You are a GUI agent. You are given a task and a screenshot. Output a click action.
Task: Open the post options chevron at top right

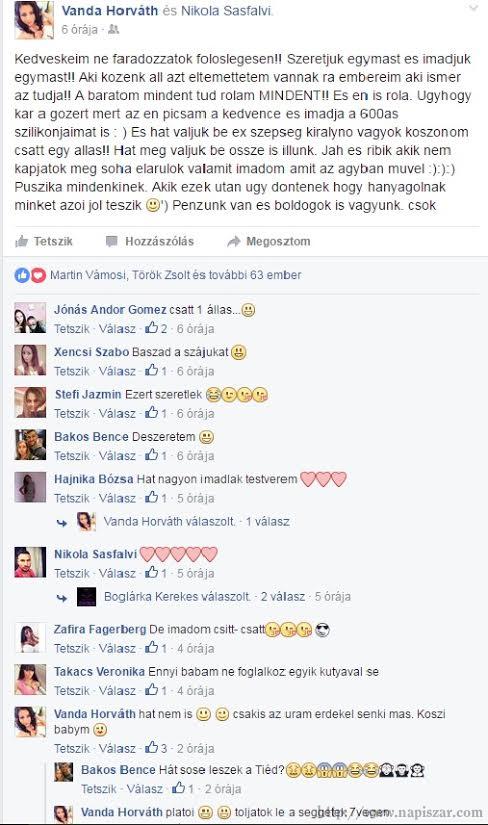point(474,8)
